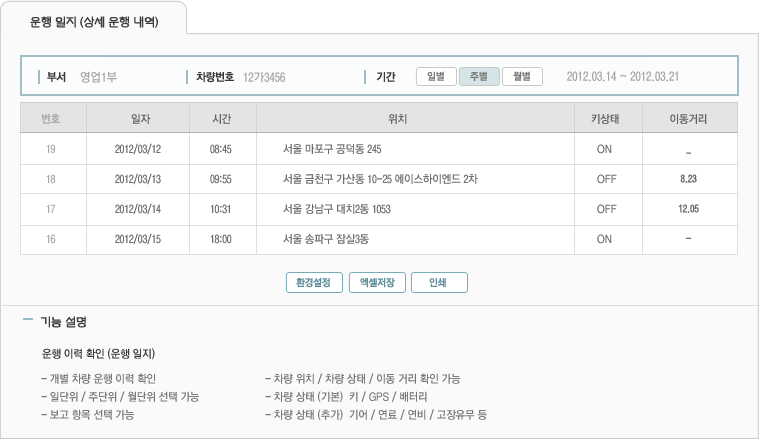The image size is (760, 439).
Task: Click the time 10:31
Action: click(x=221, y=209)
